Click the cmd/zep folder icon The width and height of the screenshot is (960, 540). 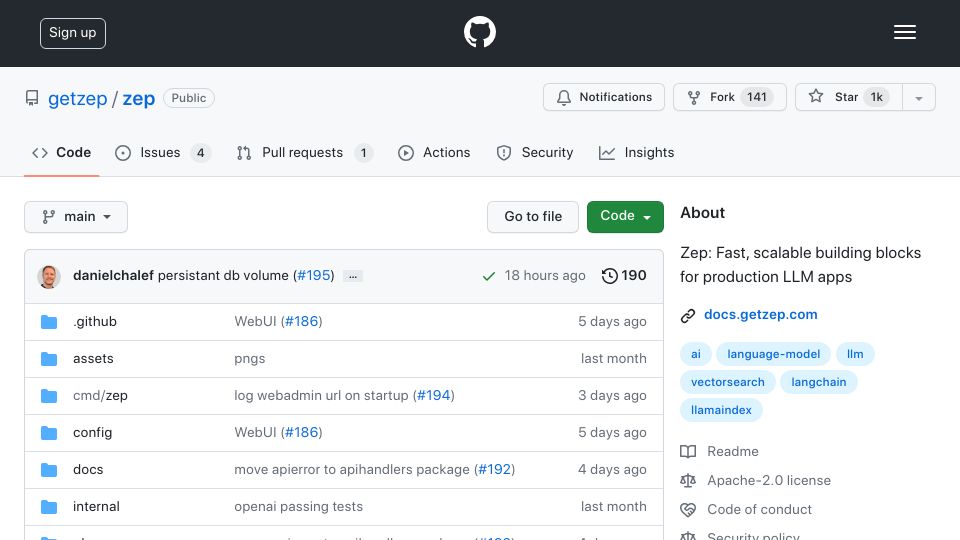pos(49,396)
